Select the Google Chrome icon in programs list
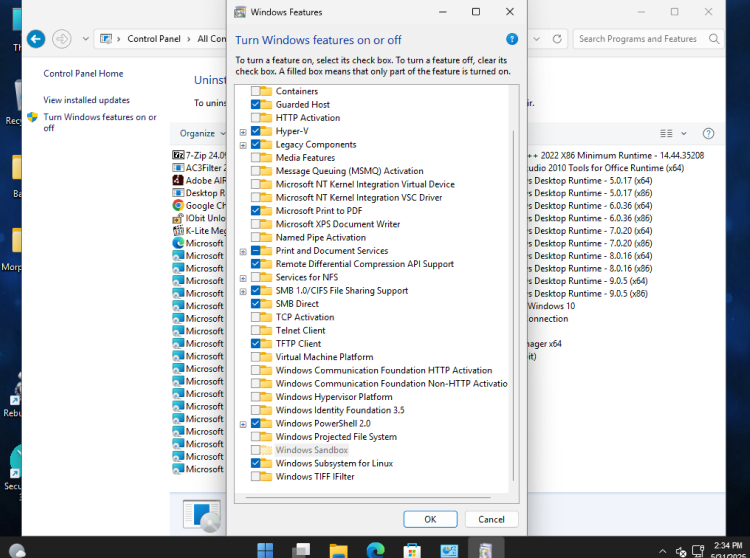The height and width of the screenshot is (558, 750). (x=178, y=205)
